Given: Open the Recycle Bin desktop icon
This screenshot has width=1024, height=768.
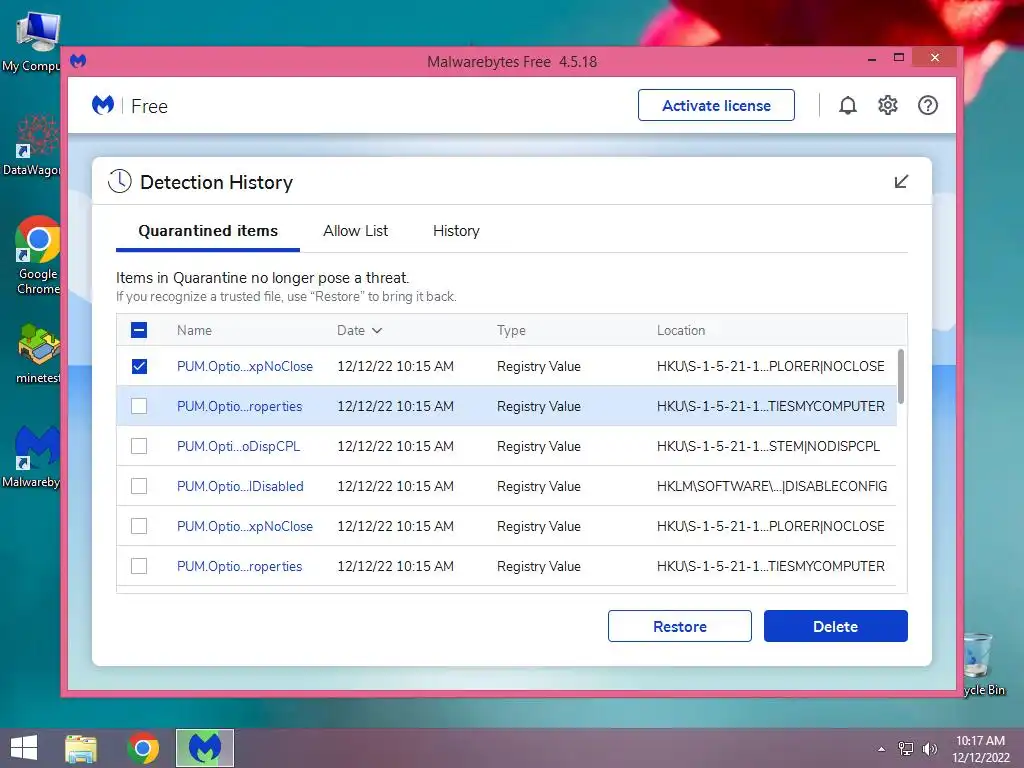Looking at the screenshot, I should 984,664.
